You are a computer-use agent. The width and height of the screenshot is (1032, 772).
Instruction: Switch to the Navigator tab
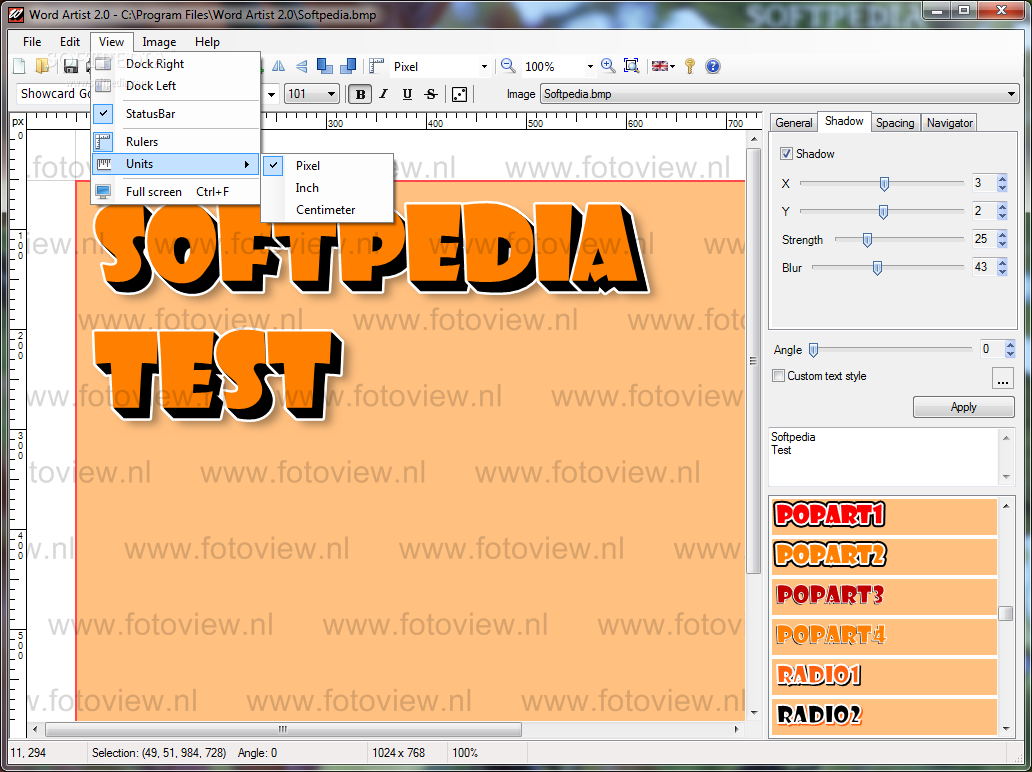[x=949, y=122]
